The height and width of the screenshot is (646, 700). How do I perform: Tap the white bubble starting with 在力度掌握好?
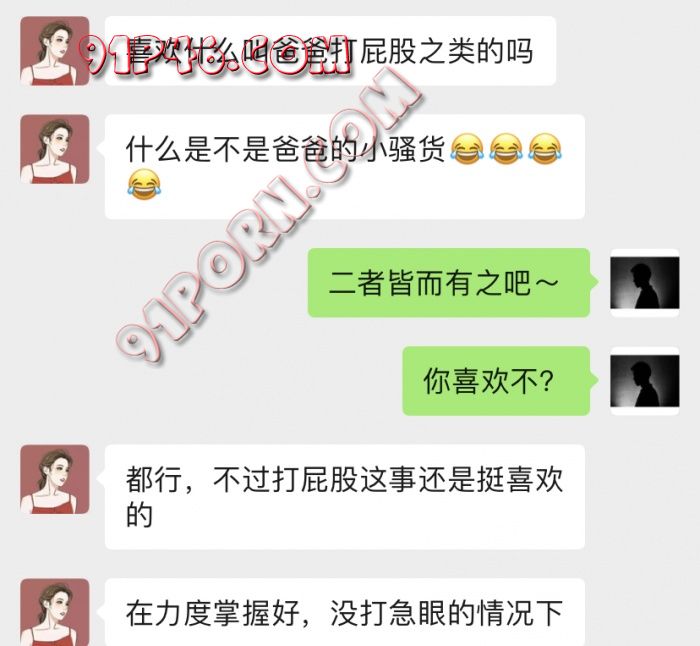click(x=345, y=613)
